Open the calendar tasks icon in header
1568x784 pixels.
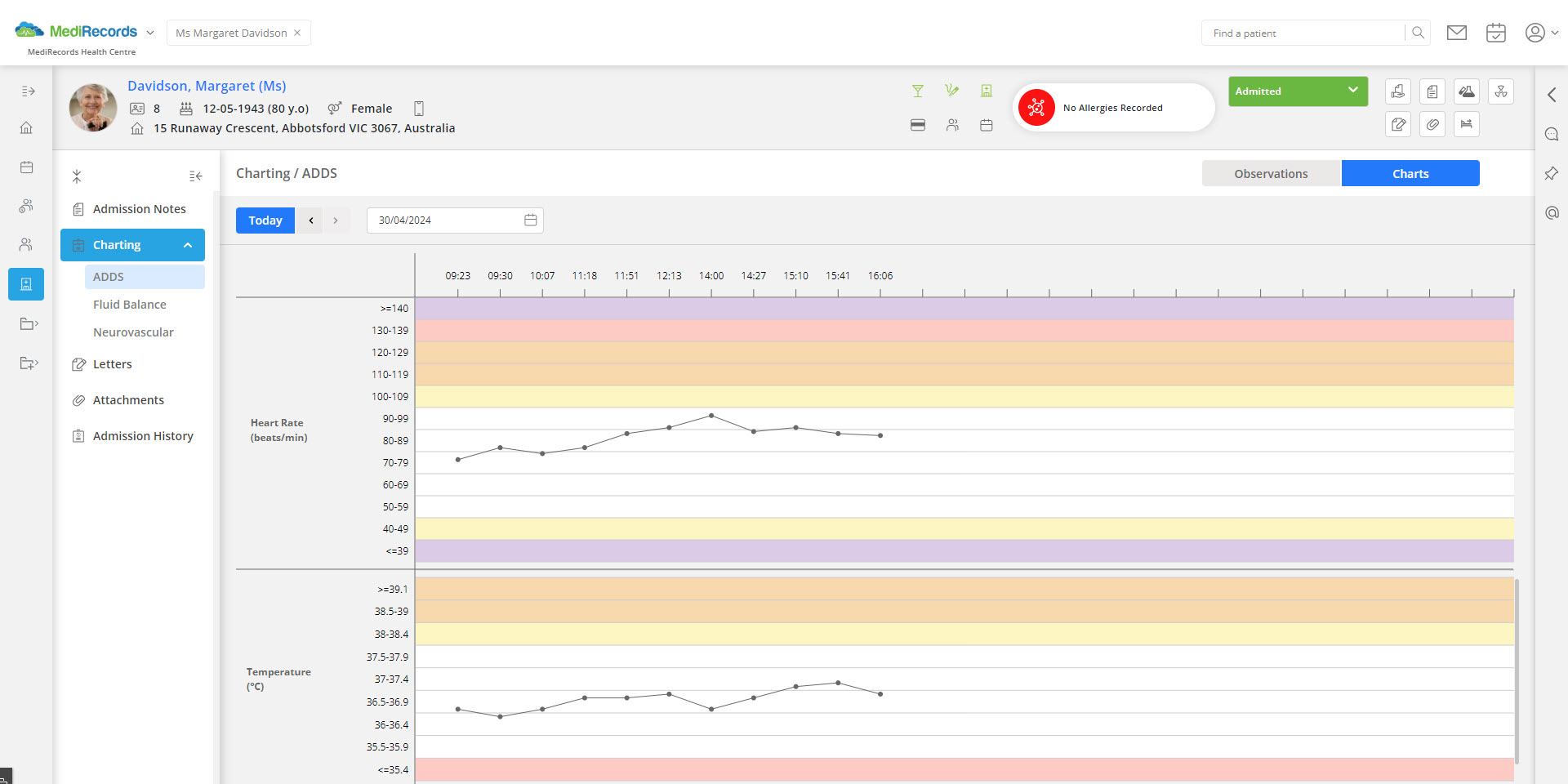pos(1495,33)
